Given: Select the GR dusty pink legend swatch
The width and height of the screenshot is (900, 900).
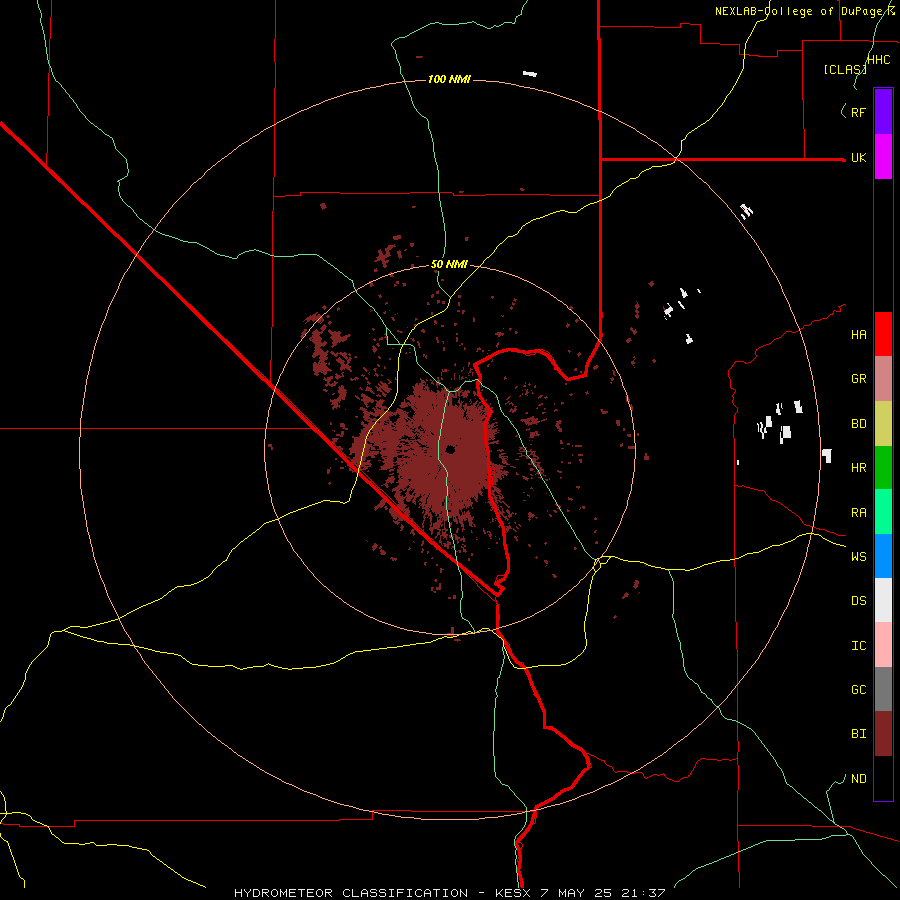Looking at the screenshot, I should point(883,379).
